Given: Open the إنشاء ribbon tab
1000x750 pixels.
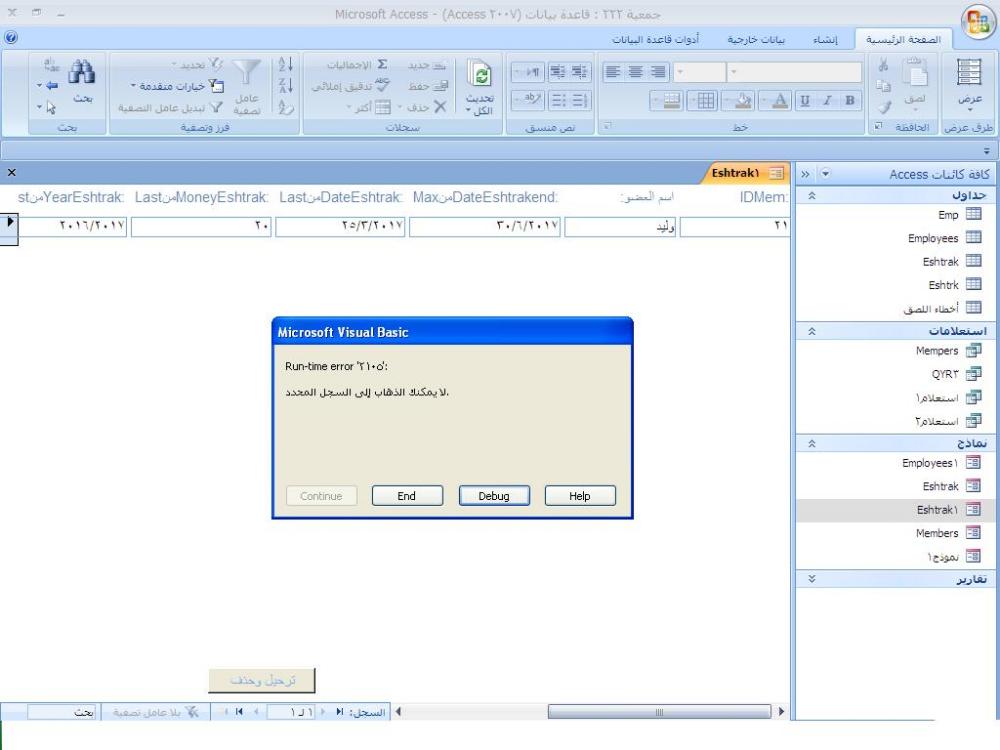Looking at the screenshot, I should 825,40.
